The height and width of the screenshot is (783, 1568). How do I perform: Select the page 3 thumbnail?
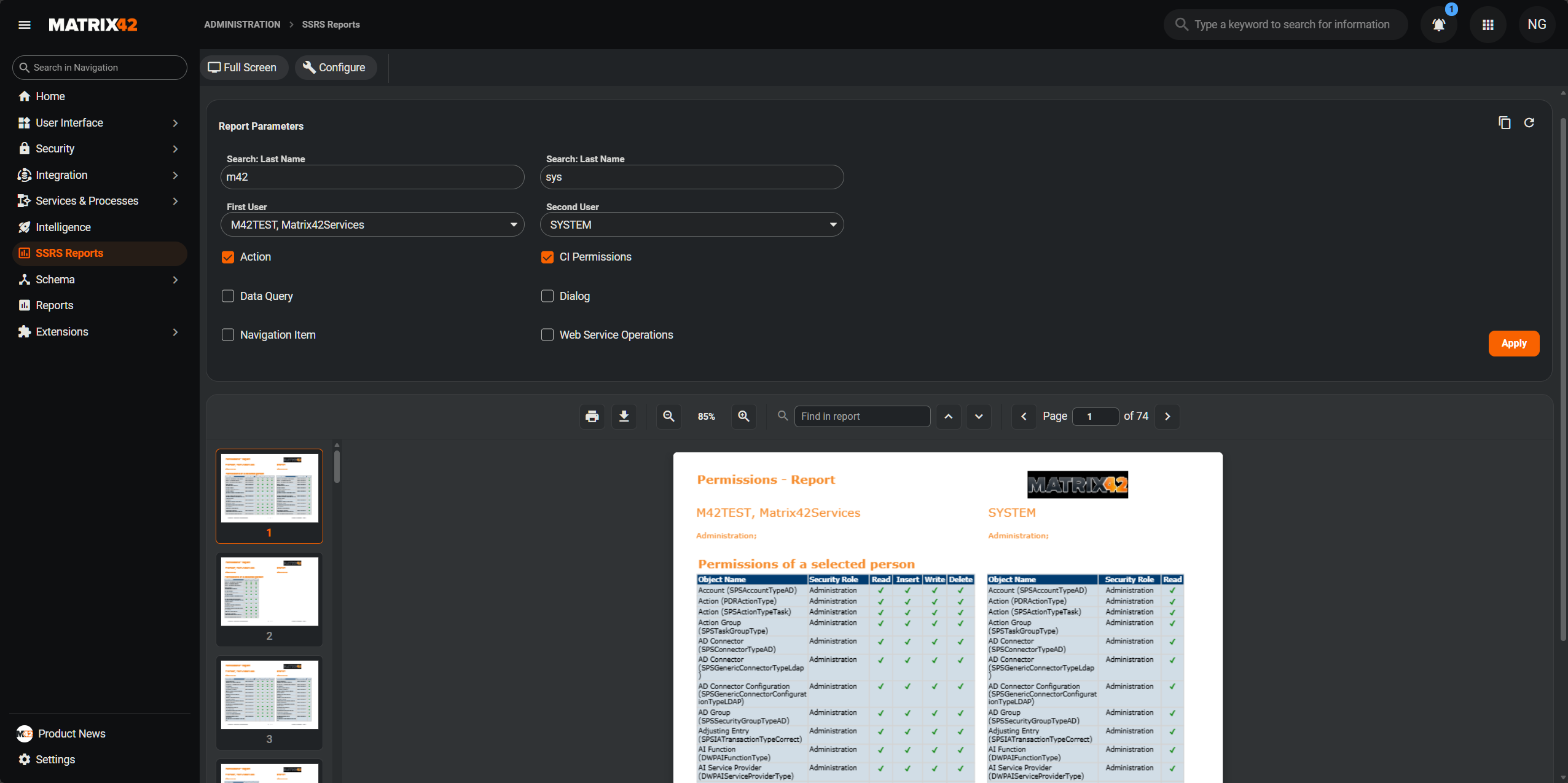[269, 702]
